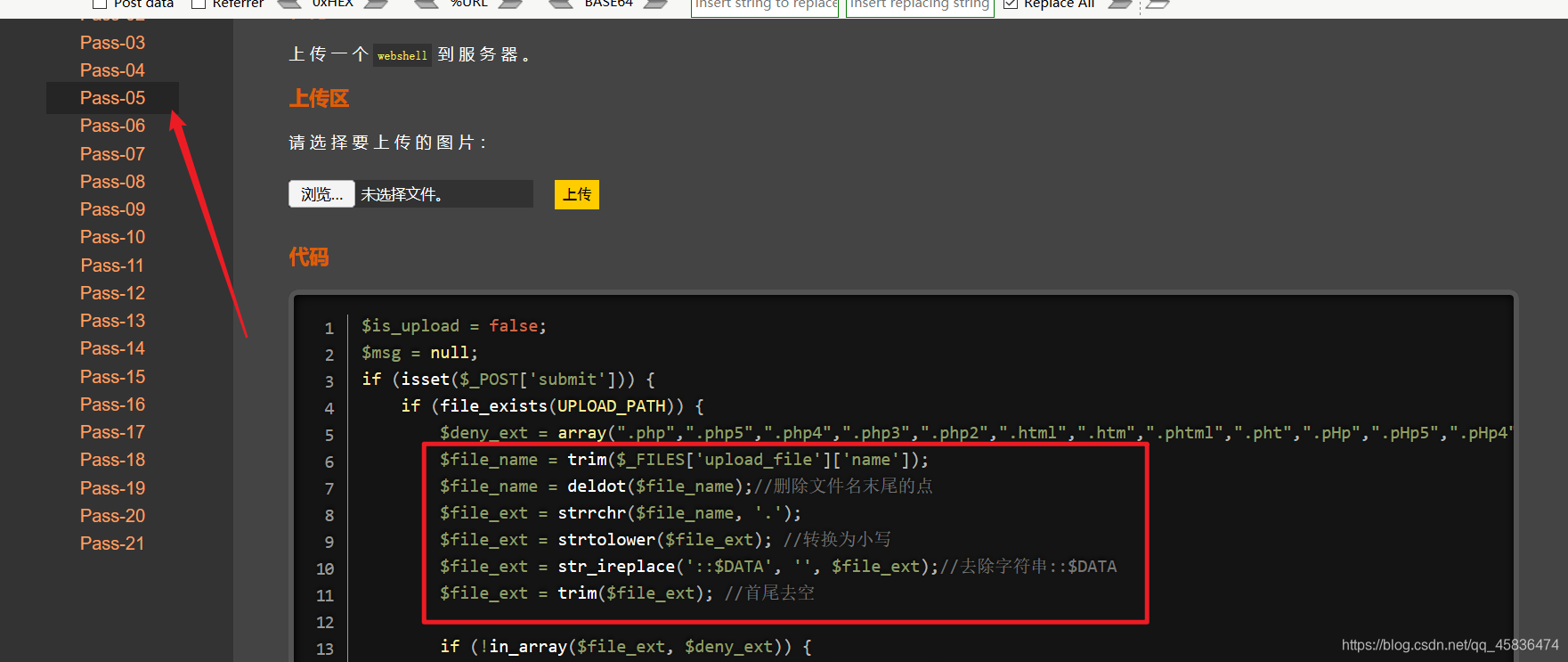Select Pass-18
The image size is (1568, 662).
click(x=112, y=460)
